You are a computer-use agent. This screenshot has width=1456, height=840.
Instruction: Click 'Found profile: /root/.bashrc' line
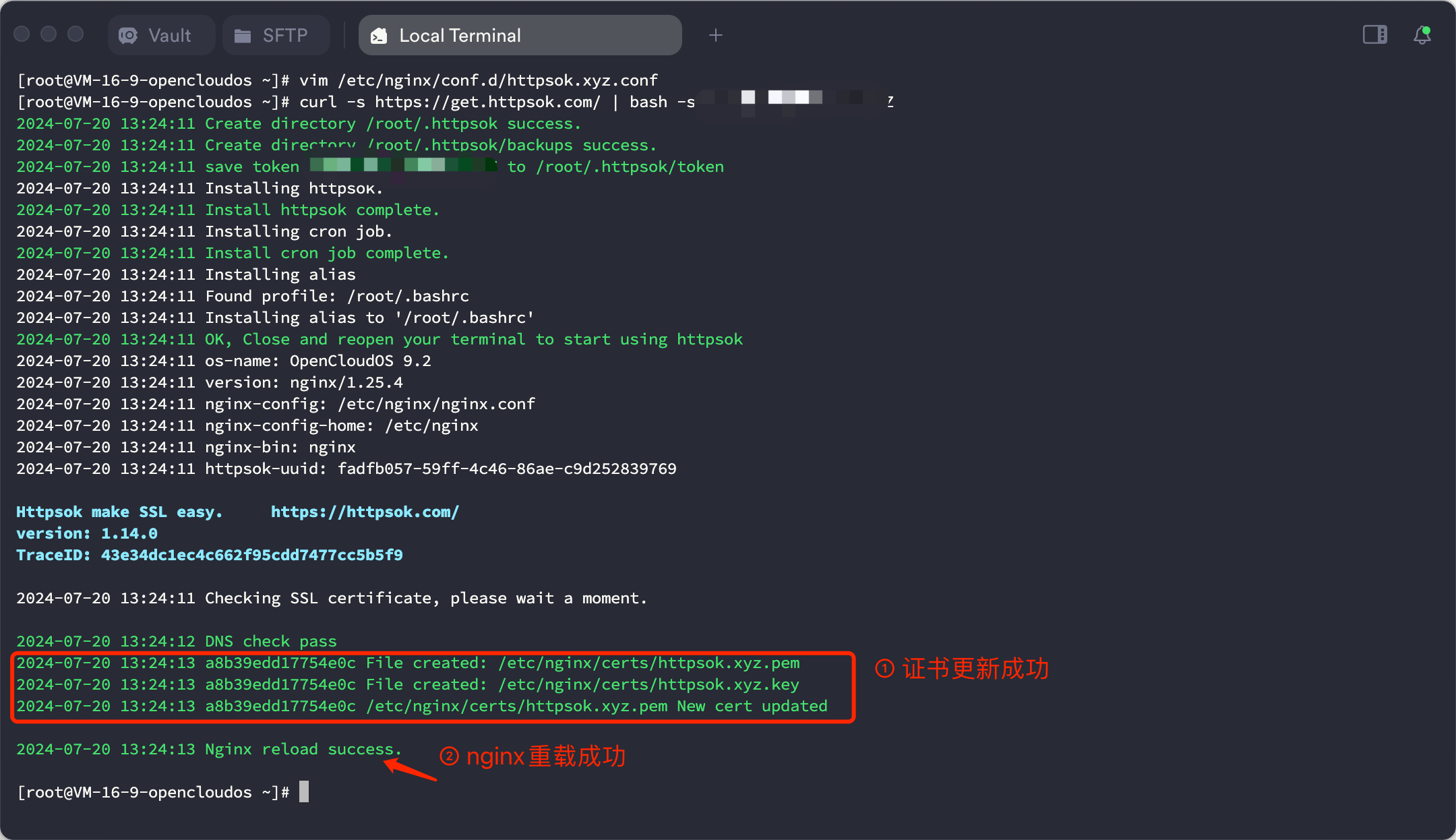[243, 296]
